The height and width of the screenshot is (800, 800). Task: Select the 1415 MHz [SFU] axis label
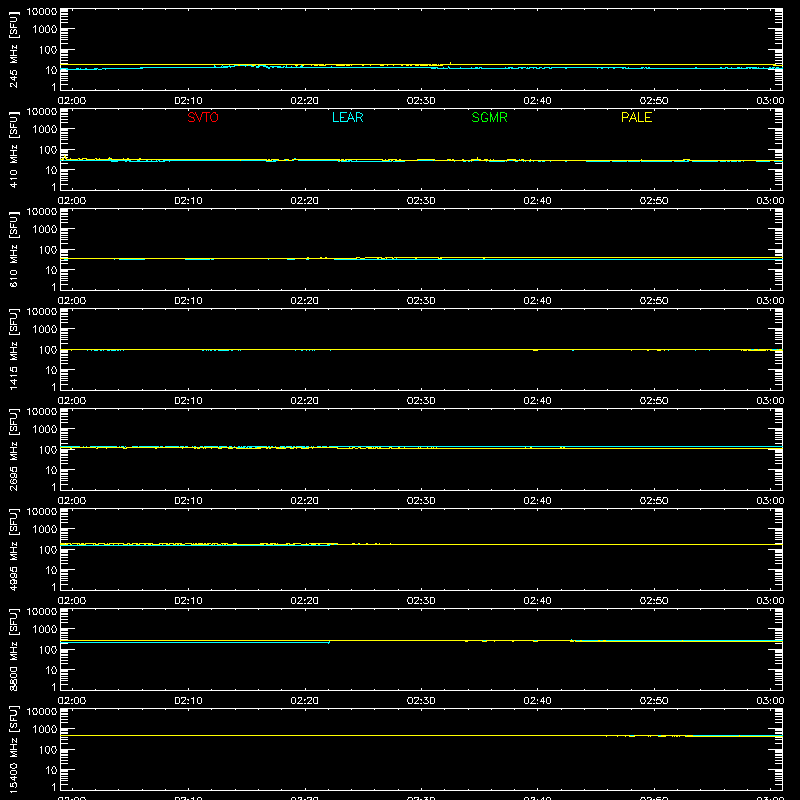pos(13,349)
